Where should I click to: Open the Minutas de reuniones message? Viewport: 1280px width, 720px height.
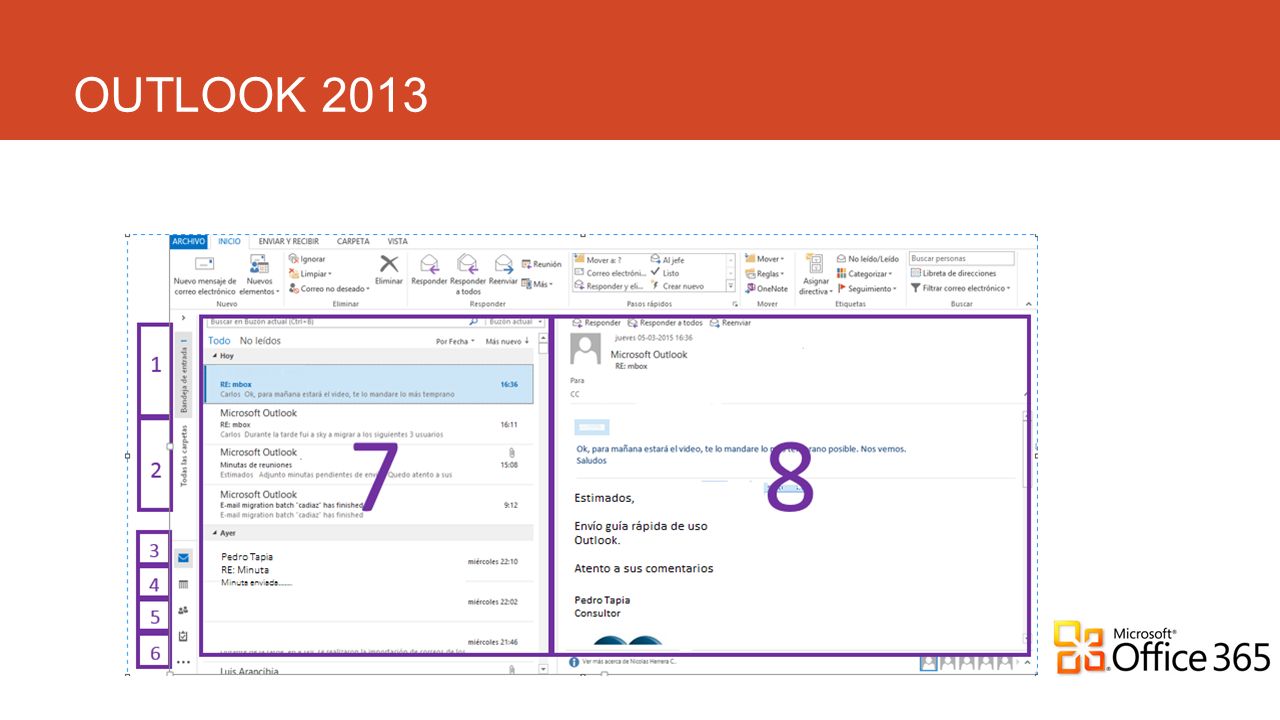point(369,464)
